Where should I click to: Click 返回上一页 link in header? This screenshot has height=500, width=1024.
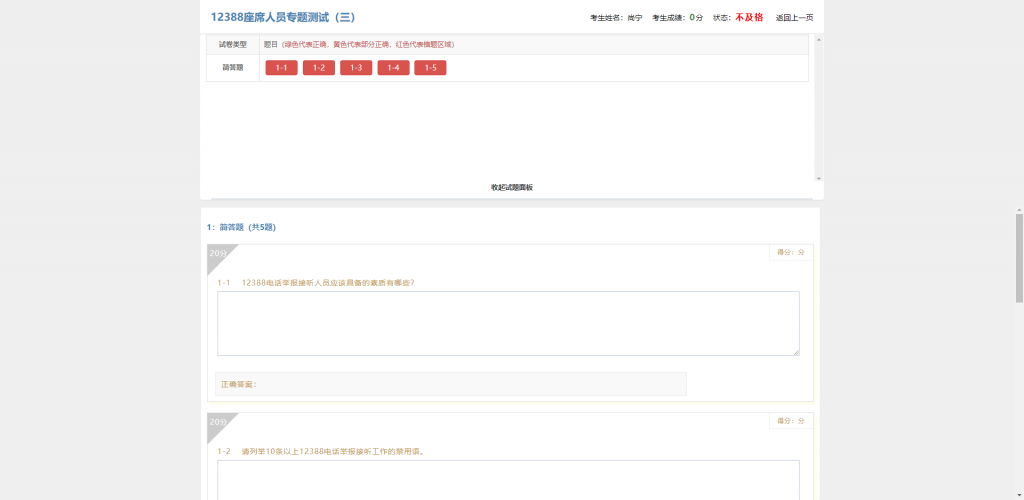pos(794,18)
